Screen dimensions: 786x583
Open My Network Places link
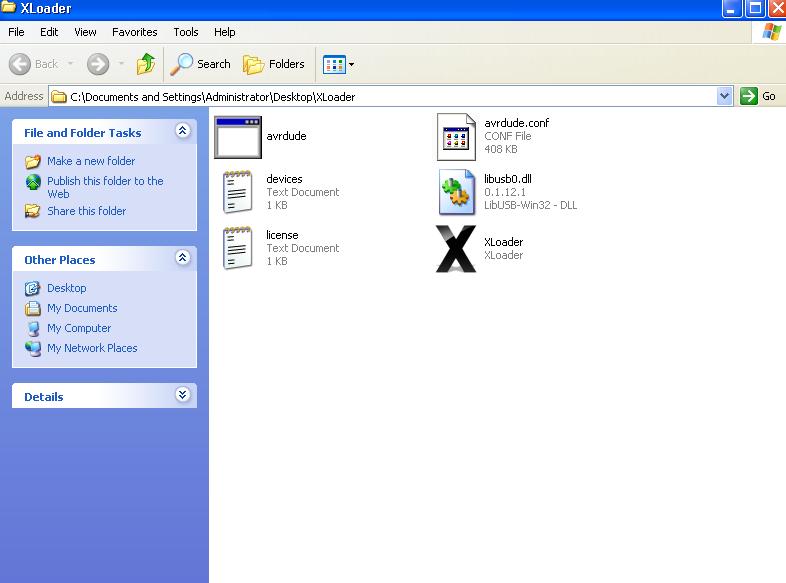[92, 348]
